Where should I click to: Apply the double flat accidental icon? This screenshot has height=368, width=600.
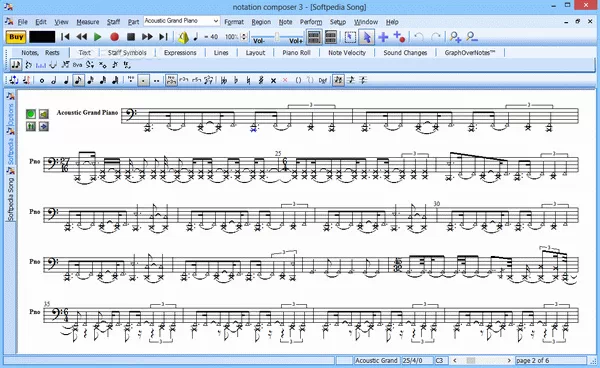coord(224,80)
